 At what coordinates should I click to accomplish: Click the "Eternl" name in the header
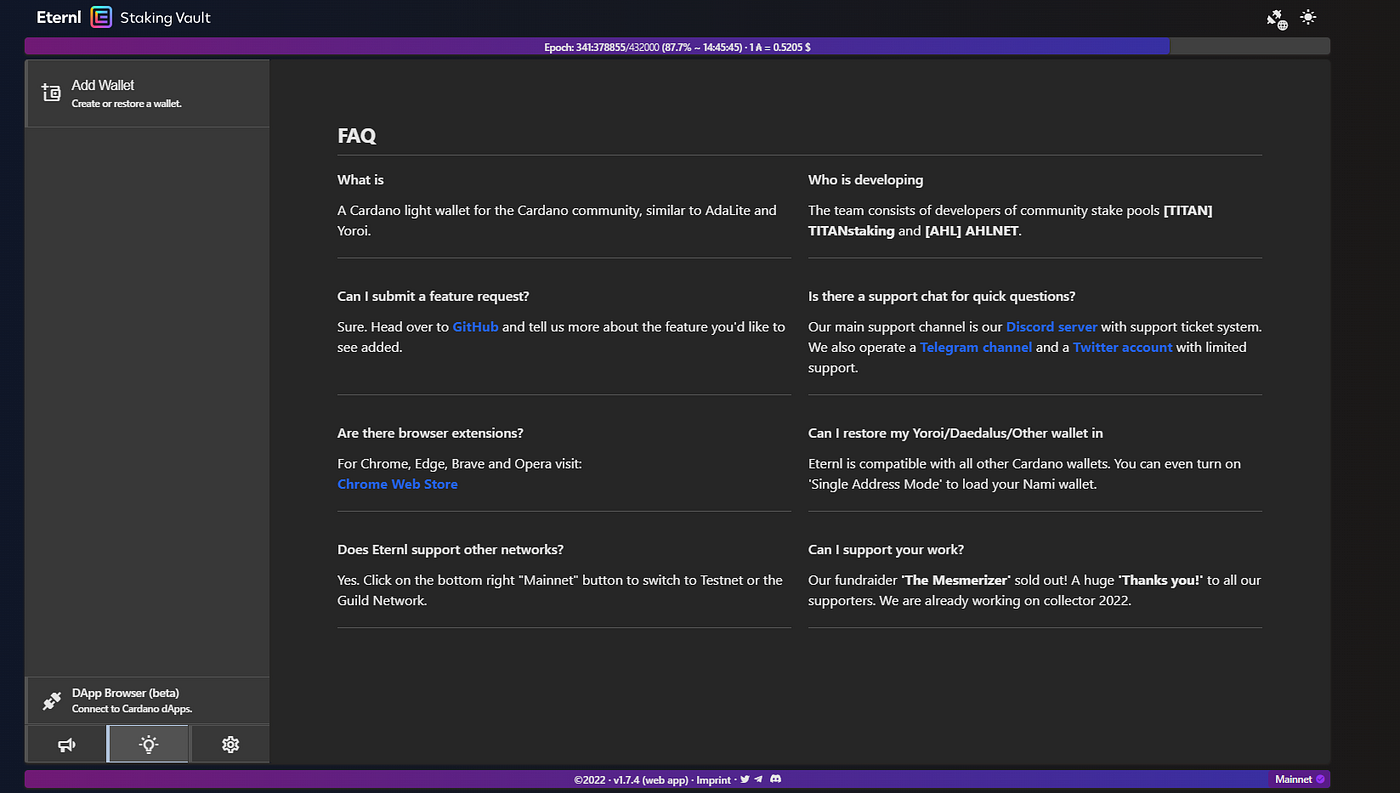(58, 17)
